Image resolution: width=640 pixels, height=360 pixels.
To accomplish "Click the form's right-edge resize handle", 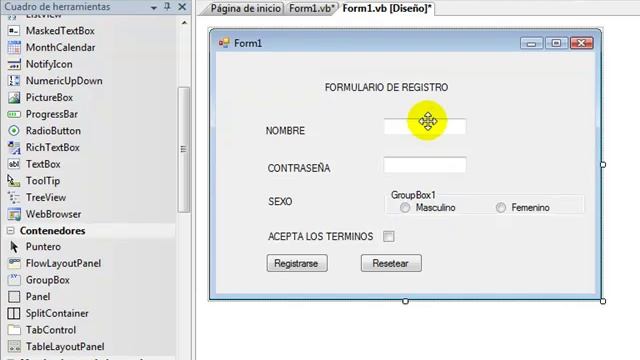I will click(x=603, y=164).
